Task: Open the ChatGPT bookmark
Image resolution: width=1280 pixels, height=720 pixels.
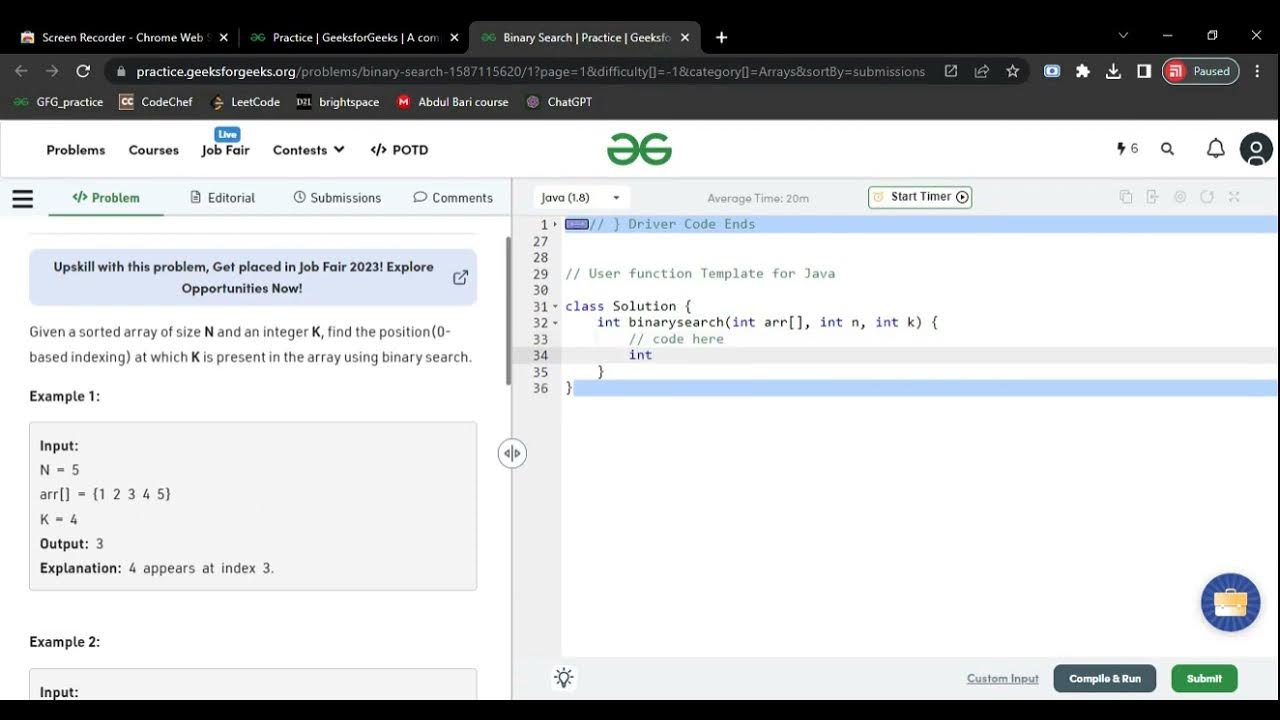Action: (560, 102)
